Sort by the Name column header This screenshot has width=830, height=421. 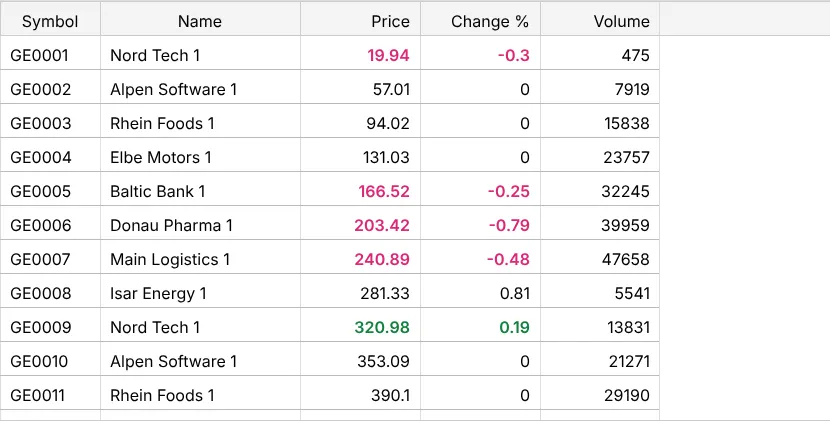click(200, 21)
